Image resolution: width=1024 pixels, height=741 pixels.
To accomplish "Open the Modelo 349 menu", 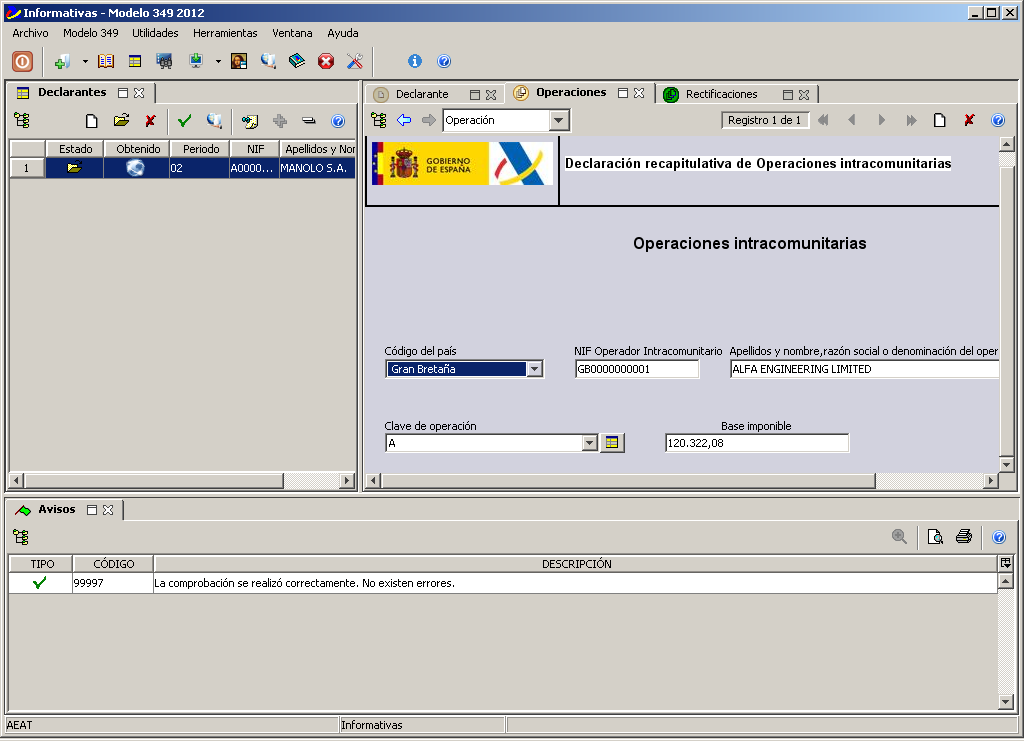I will (91, 33).
